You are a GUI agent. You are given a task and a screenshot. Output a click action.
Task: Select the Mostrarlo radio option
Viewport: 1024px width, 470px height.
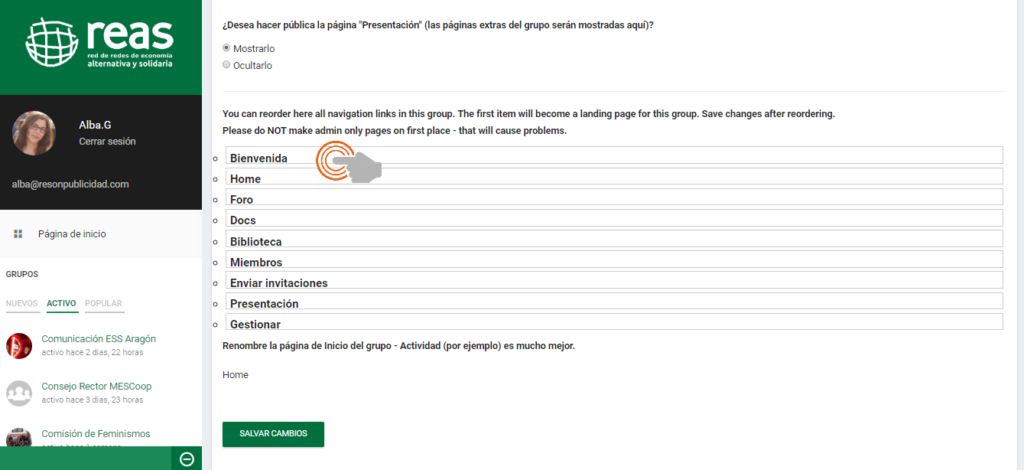point(227,48)
